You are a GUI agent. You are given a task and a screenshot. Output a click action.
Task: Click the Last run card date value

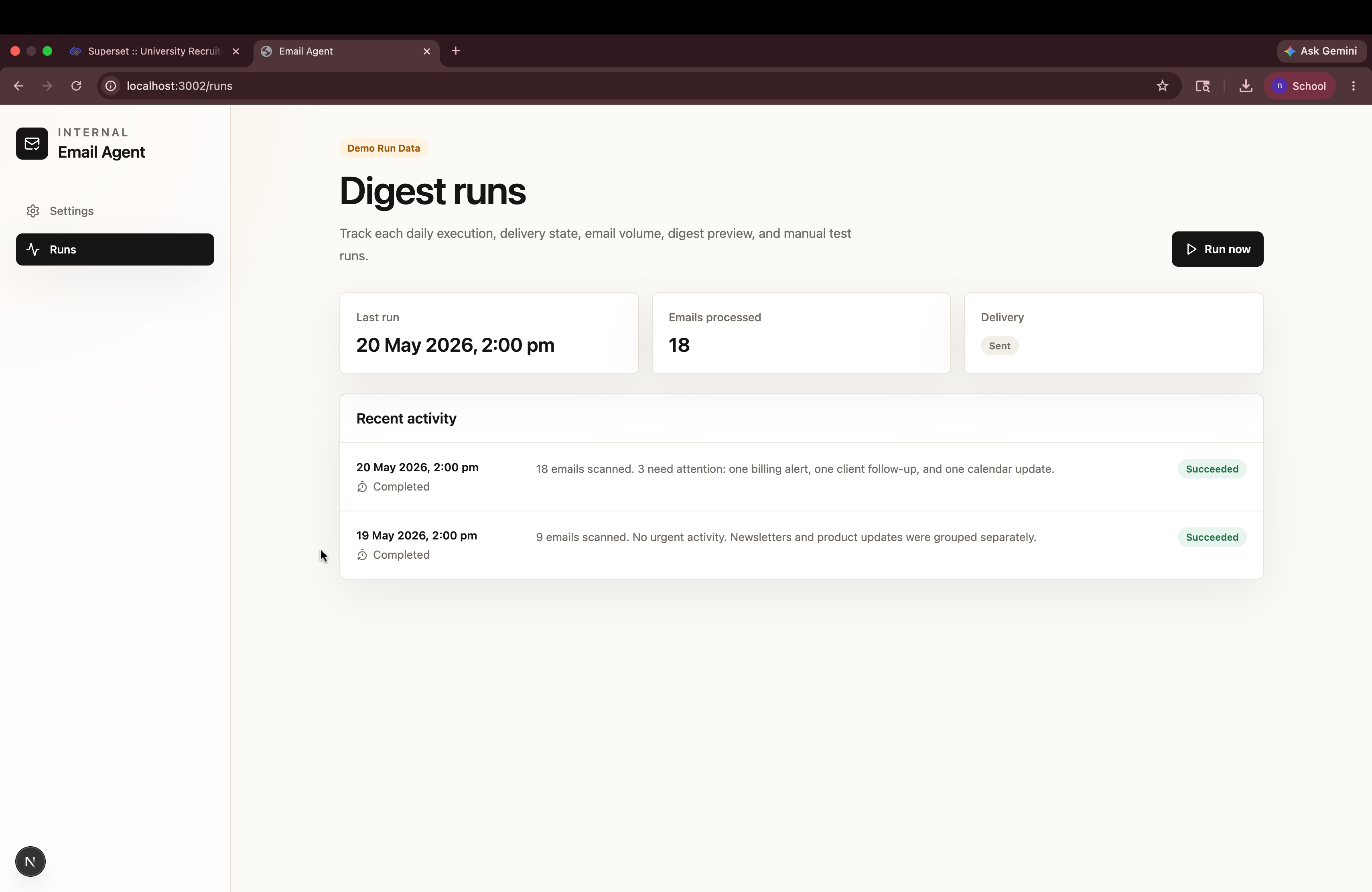pos(455,345)
